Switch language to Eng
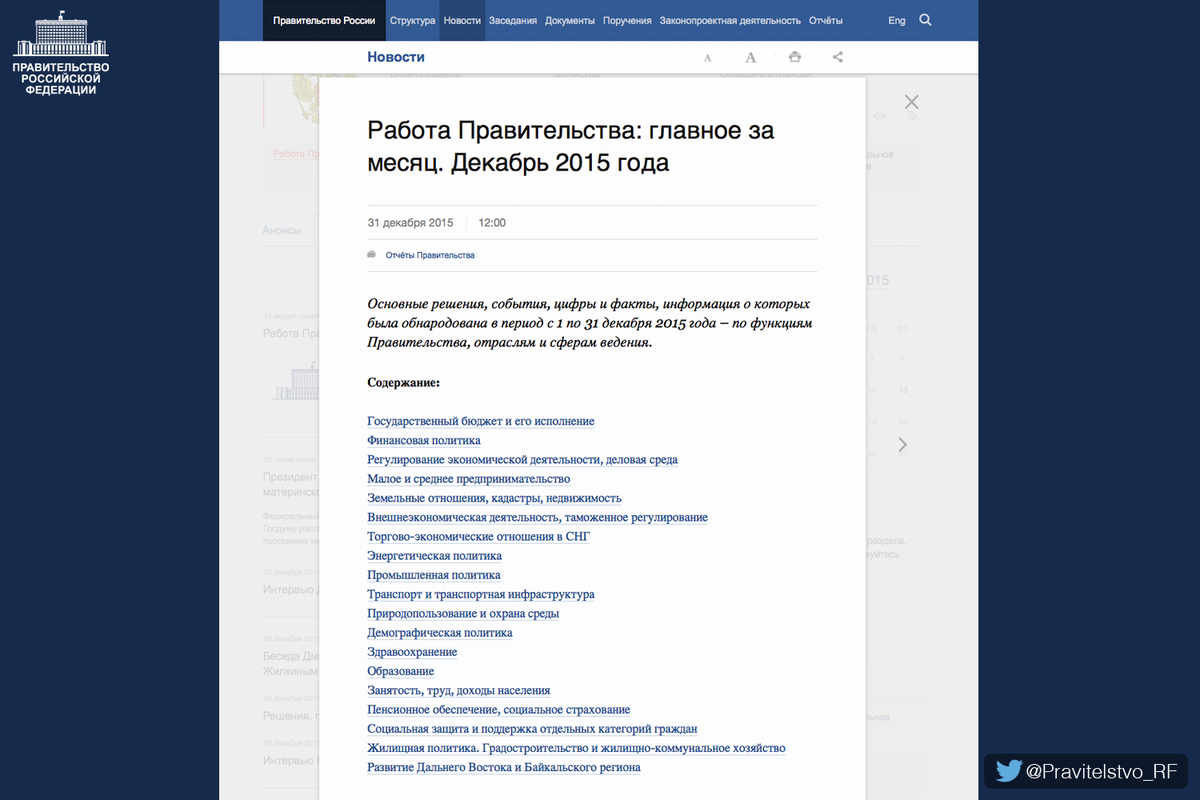Image resolution: width=1200 pixels, height=800 pixels. point(897,20)
